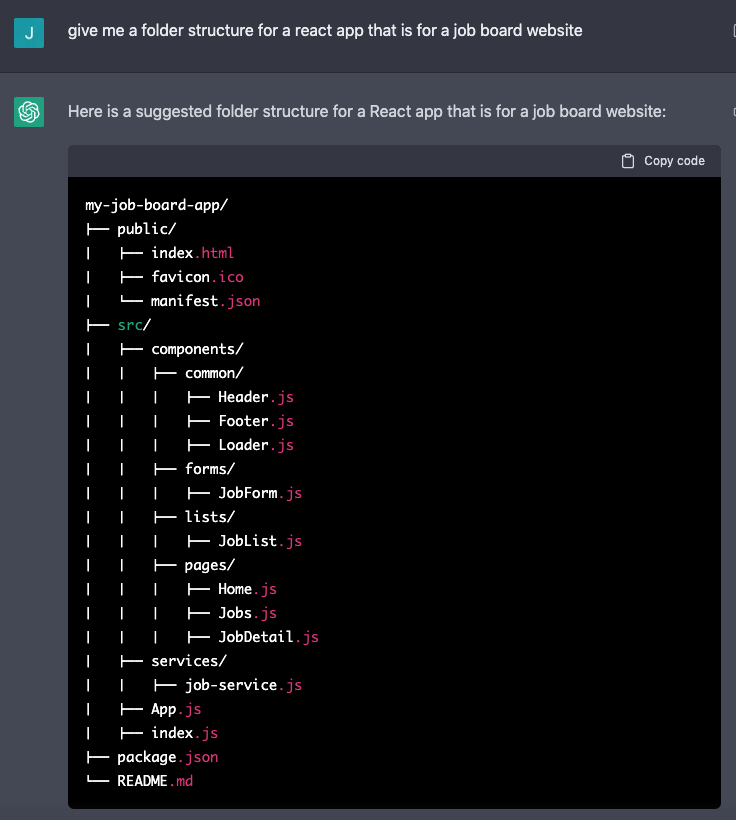
Task: Click the clipboard icon beside Copy code
Action: click(628, 161)
